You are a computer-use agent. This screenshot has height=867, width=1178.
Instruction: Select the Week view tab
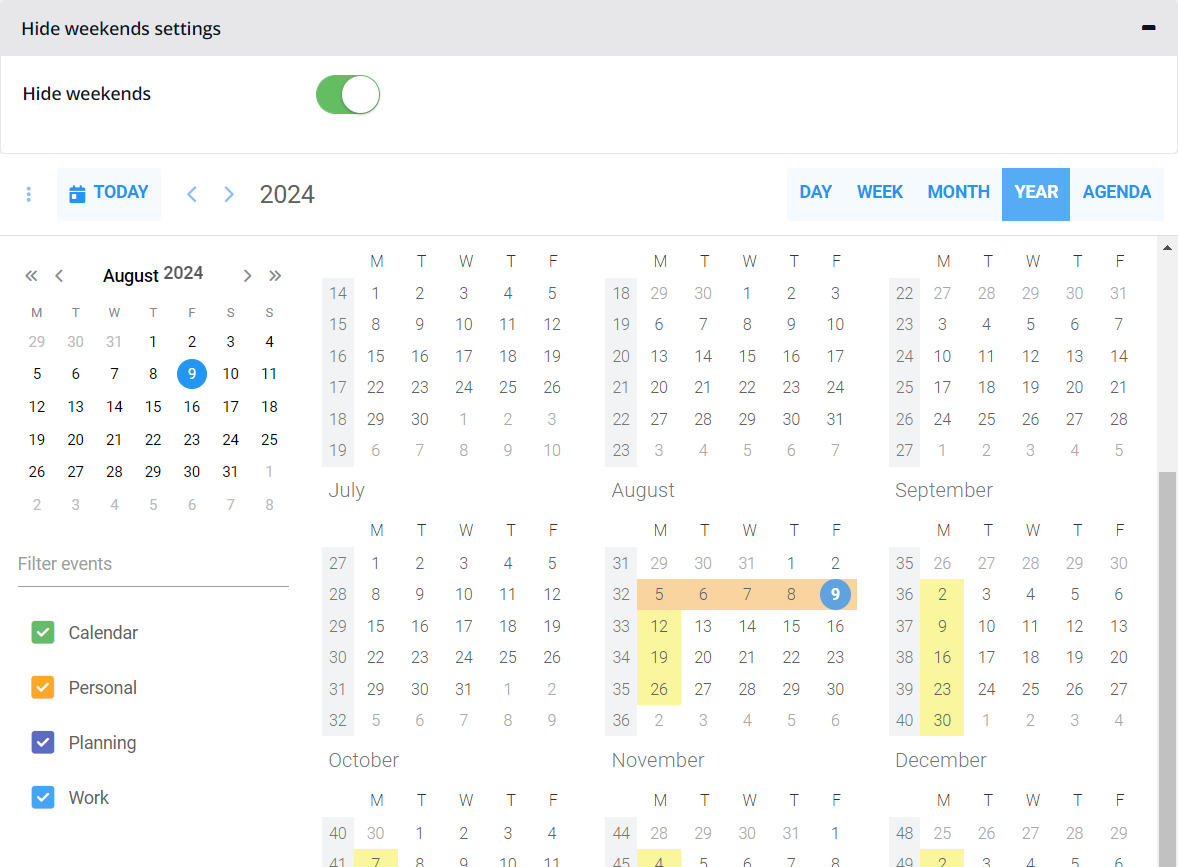pos(879,193)
